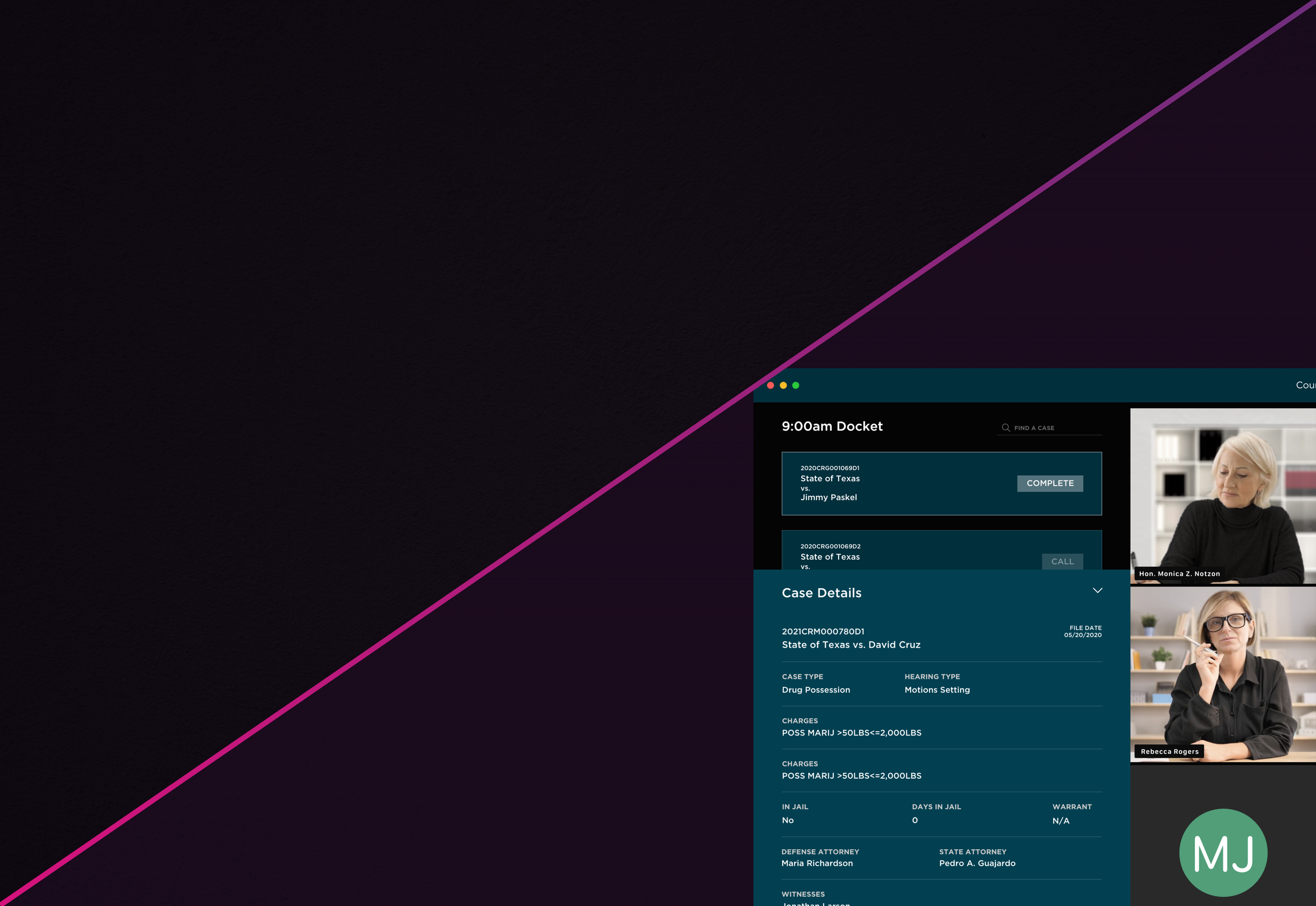Click State of Texas vs. David Cruz title
The height and width of the screenshot is (906, 1316).
pyautogui.click(x=851, y=645)
